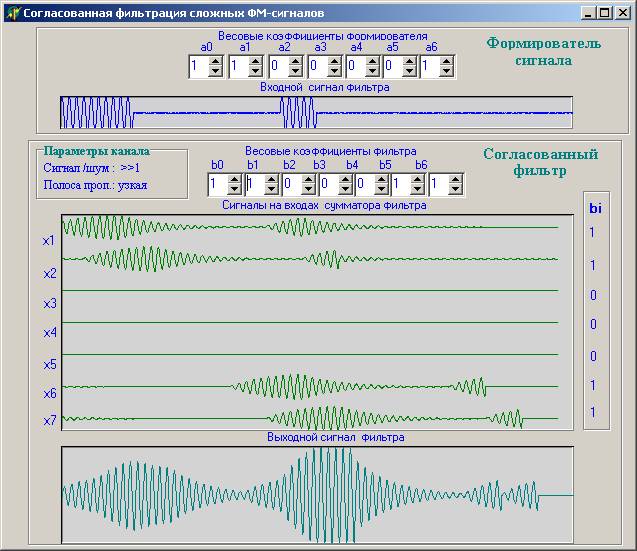
Task: Click the b4 value input field
Action: click(365, 184)
